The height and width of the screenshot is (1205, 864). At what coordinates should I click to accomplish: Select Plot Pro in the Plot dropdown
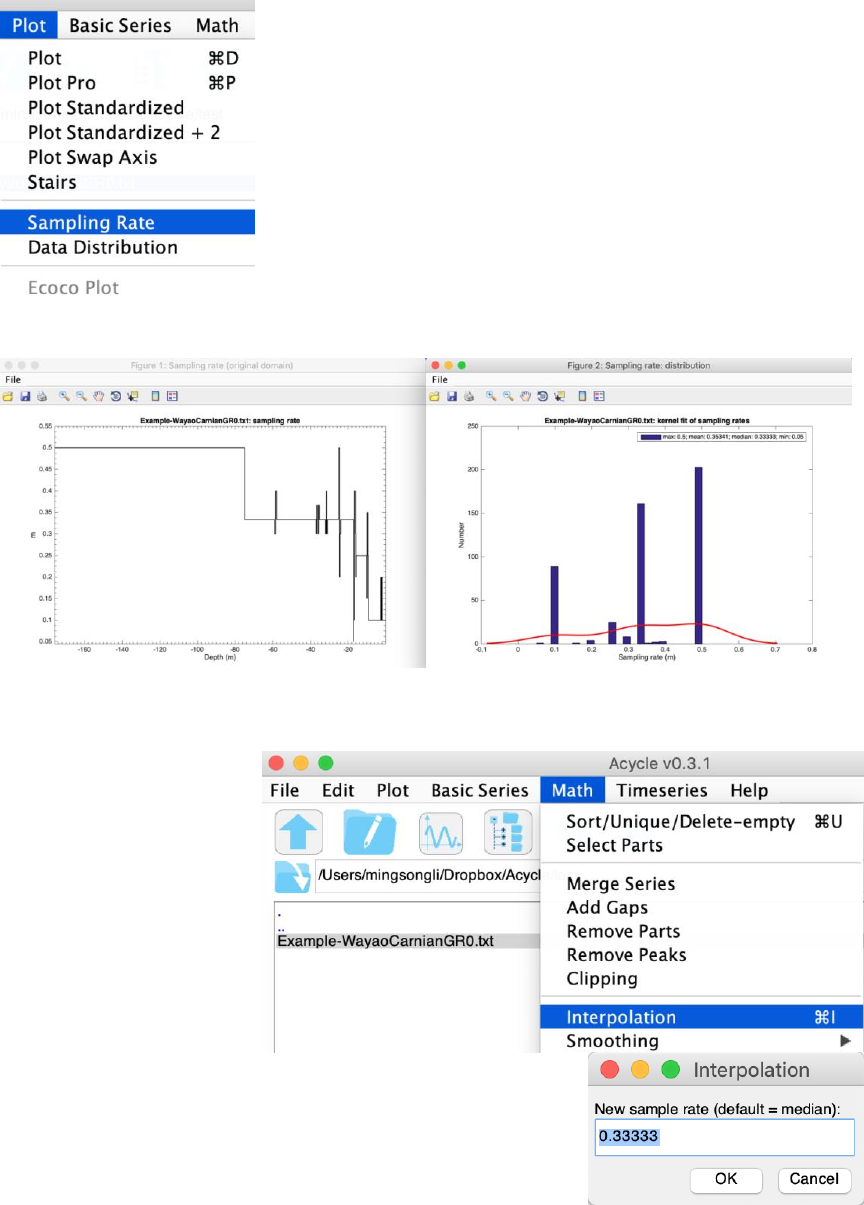(x=127, y=83)
